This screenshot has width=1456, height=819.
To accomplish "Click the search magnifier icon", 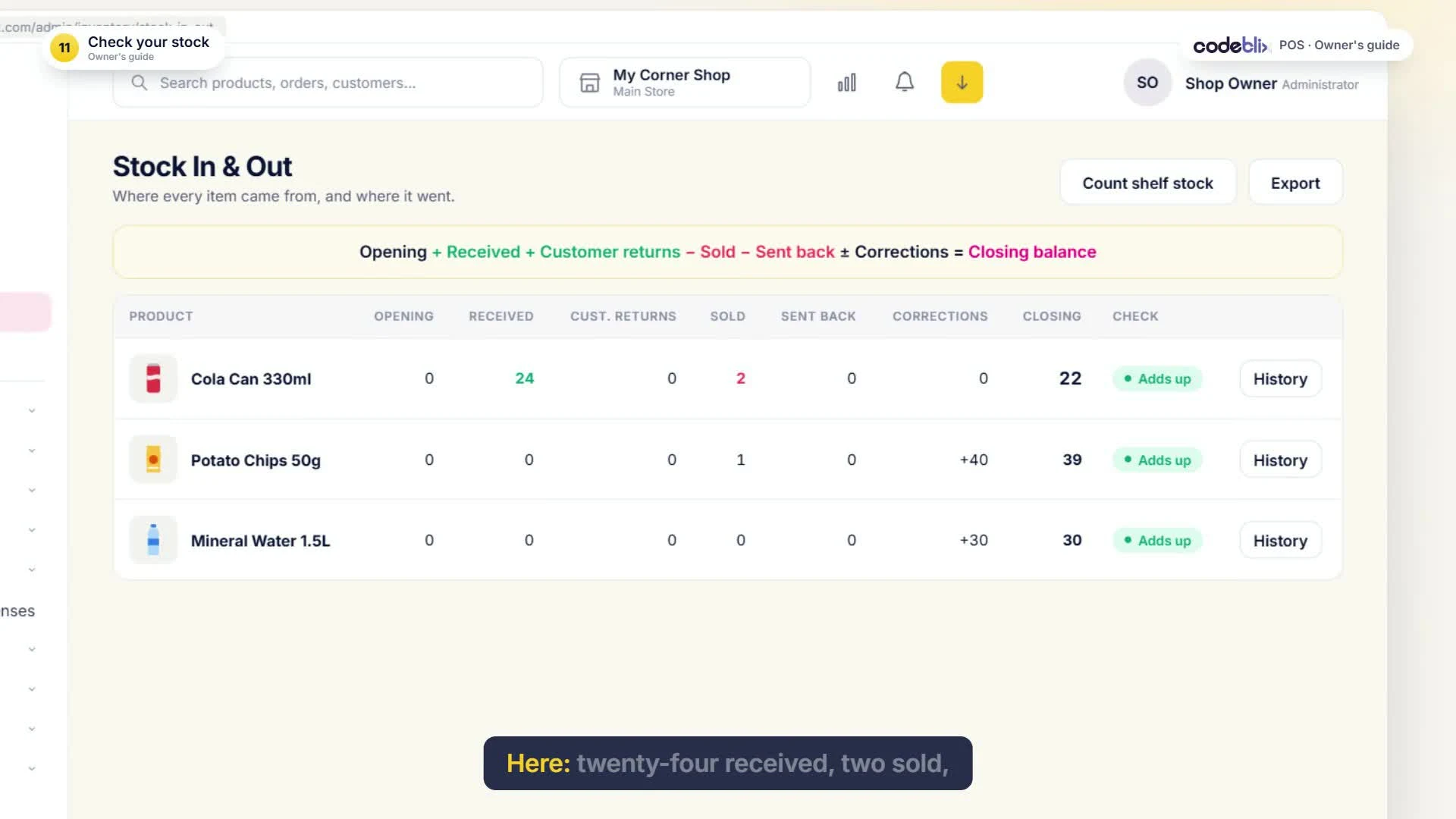I will (140, 83).
